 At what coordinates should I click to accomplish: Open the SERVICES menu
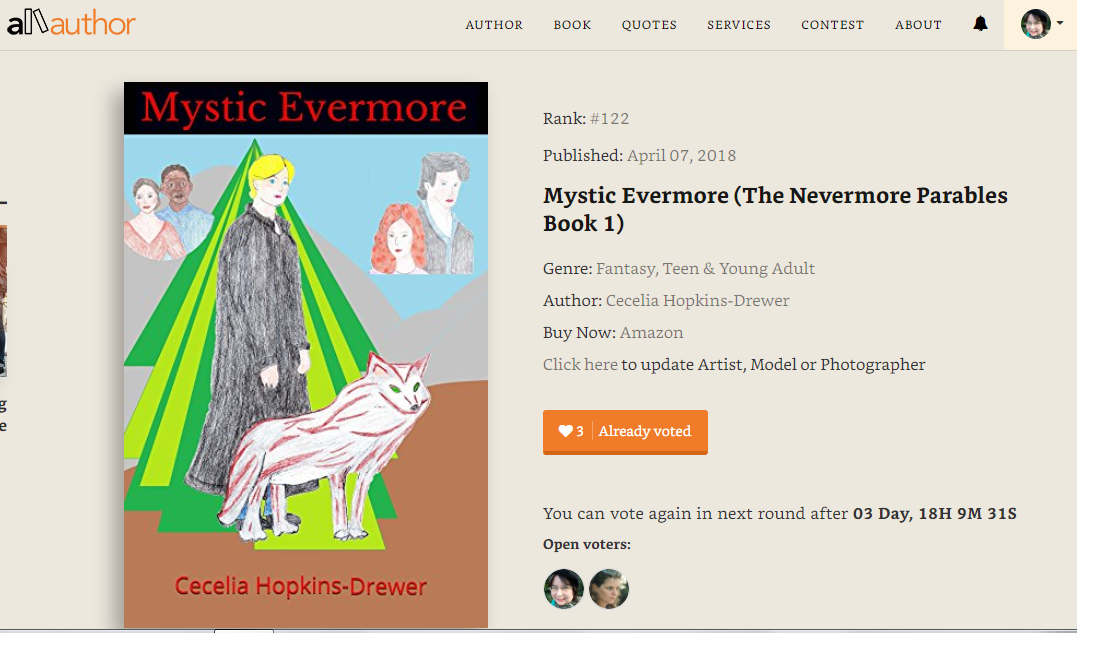click(x=739, y=25)
